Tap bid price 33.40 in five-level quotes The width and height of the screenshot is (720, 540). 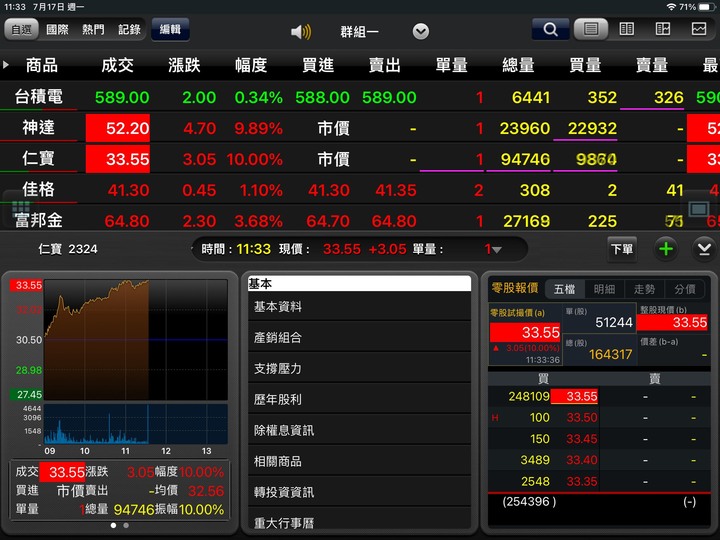(x=582, y=460)
